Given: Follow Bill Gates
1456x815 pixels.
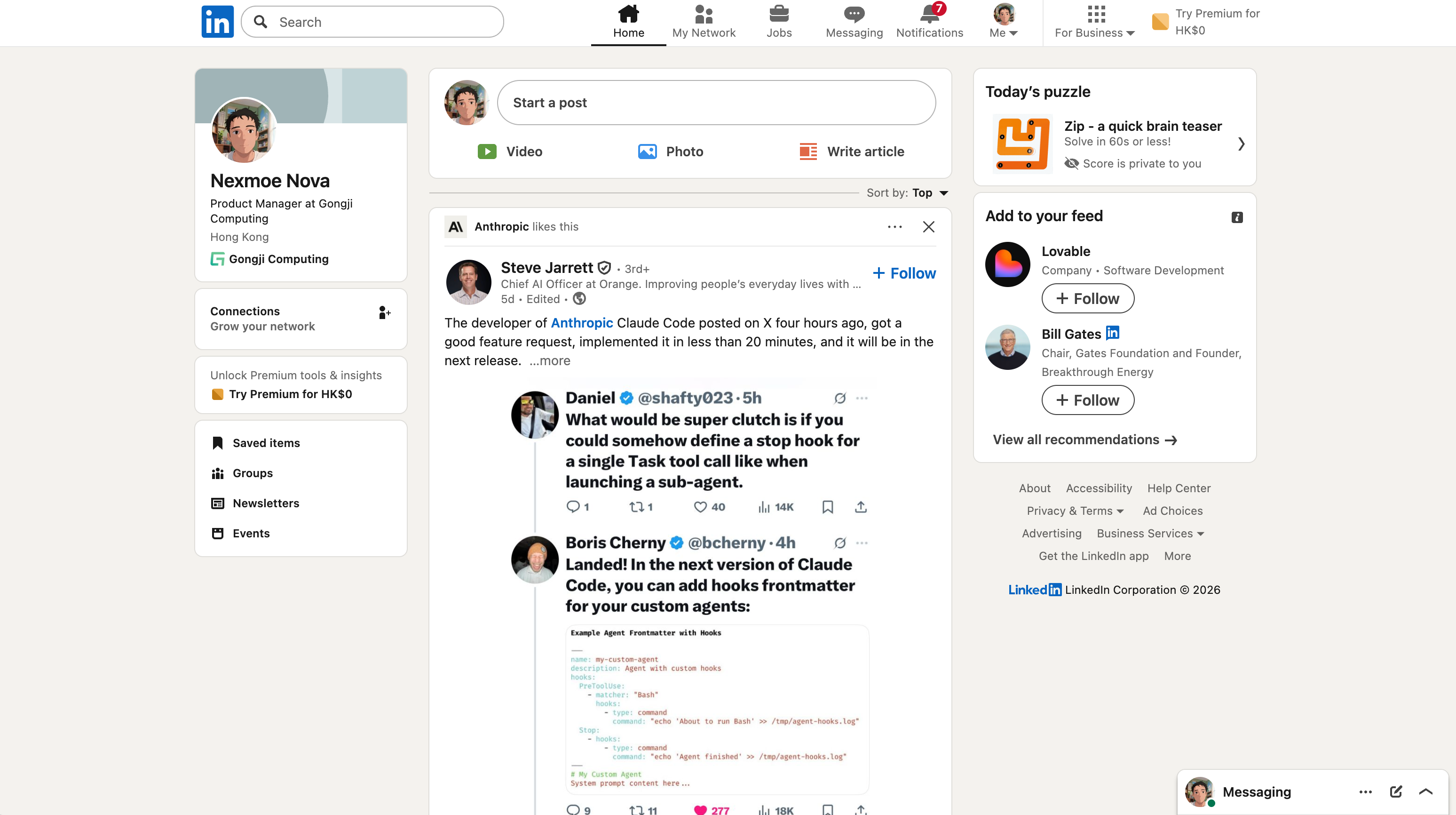Looking at the screenshot, I should pyautogui.click(x=1087, y=400).
